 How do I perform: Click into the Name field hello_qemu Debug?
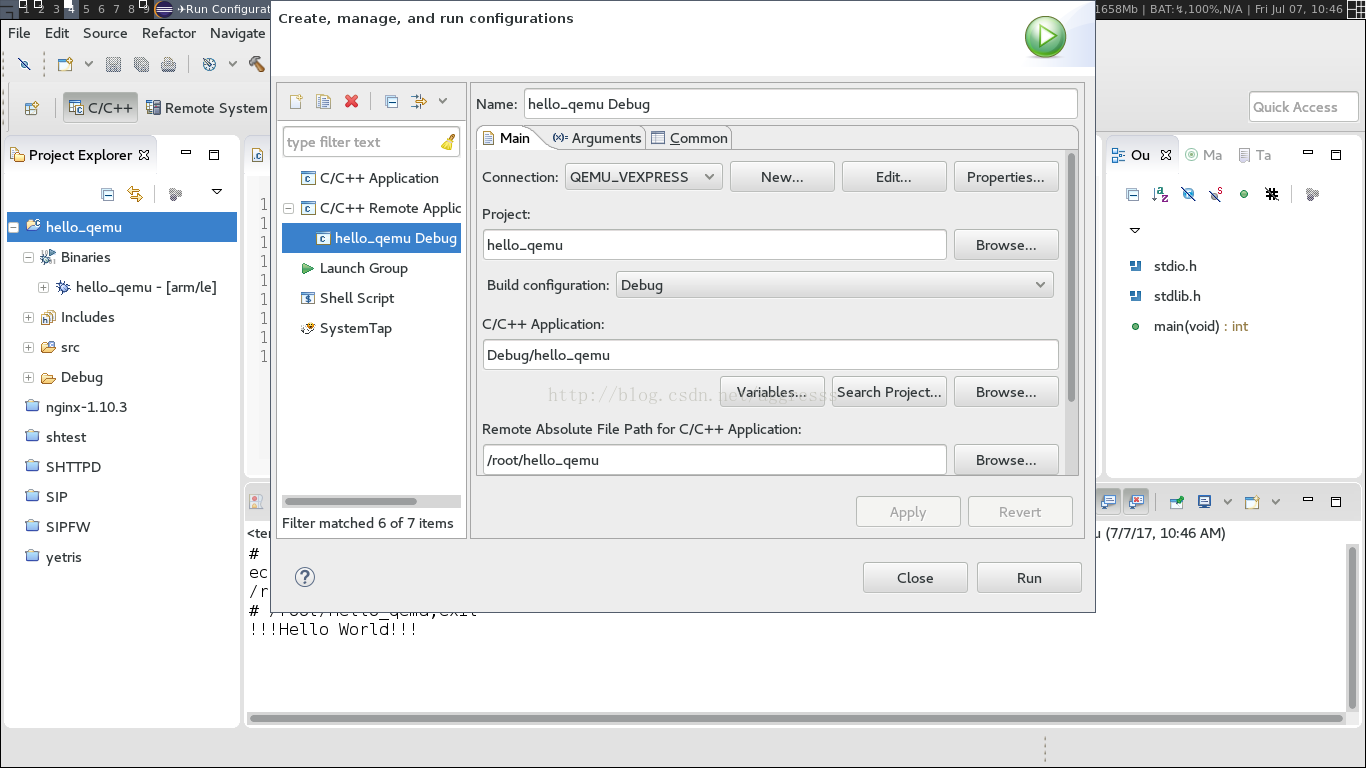click(x=801, y=103)
